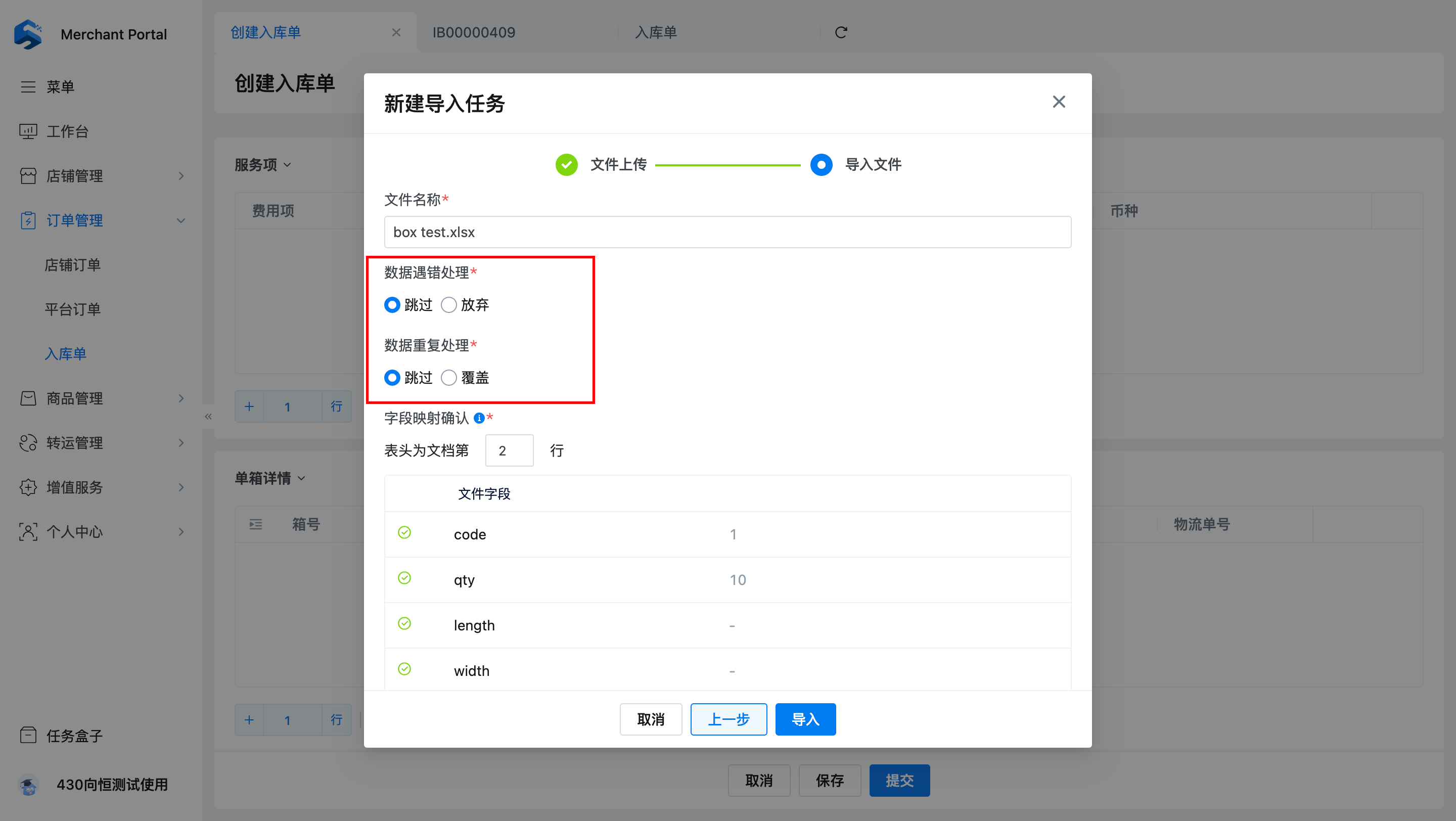The image size is (1456, 821).
Task: Click the 菜单 hamburger icon
Action: click(28, 86)
